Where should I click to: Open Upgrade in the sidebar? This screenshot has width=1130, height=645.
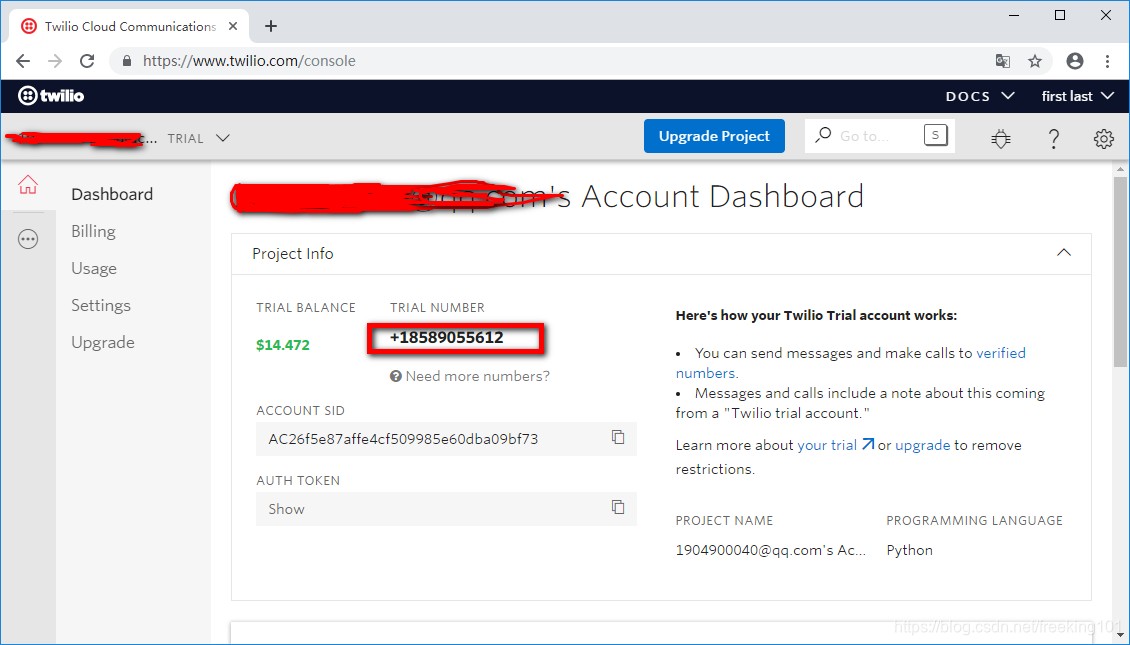click(x=102, y=342)
